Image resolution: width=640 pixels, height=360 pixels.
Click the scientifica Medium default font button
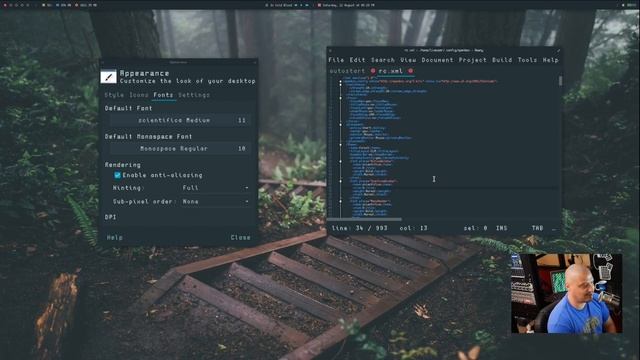180,120
